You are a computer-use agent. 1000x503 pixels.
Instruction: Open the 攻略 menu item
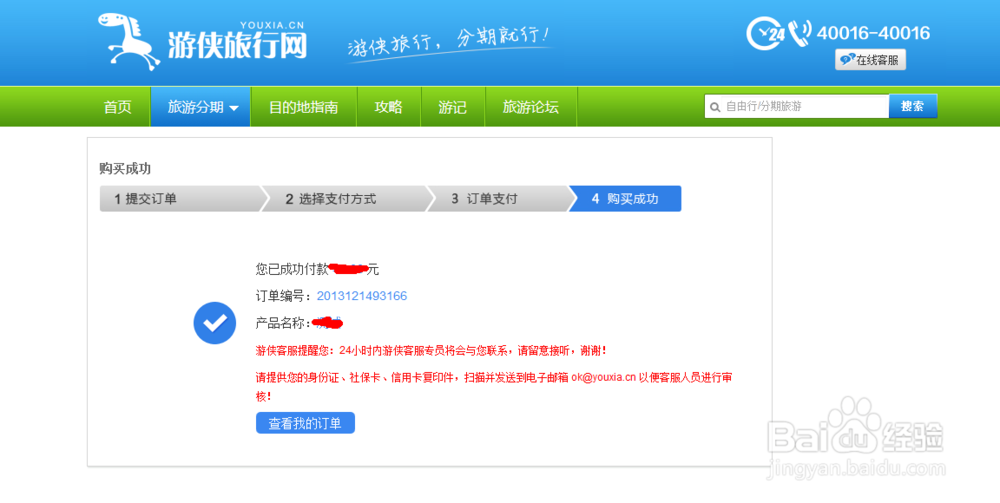pyautogui.click(x=388, y=107)
